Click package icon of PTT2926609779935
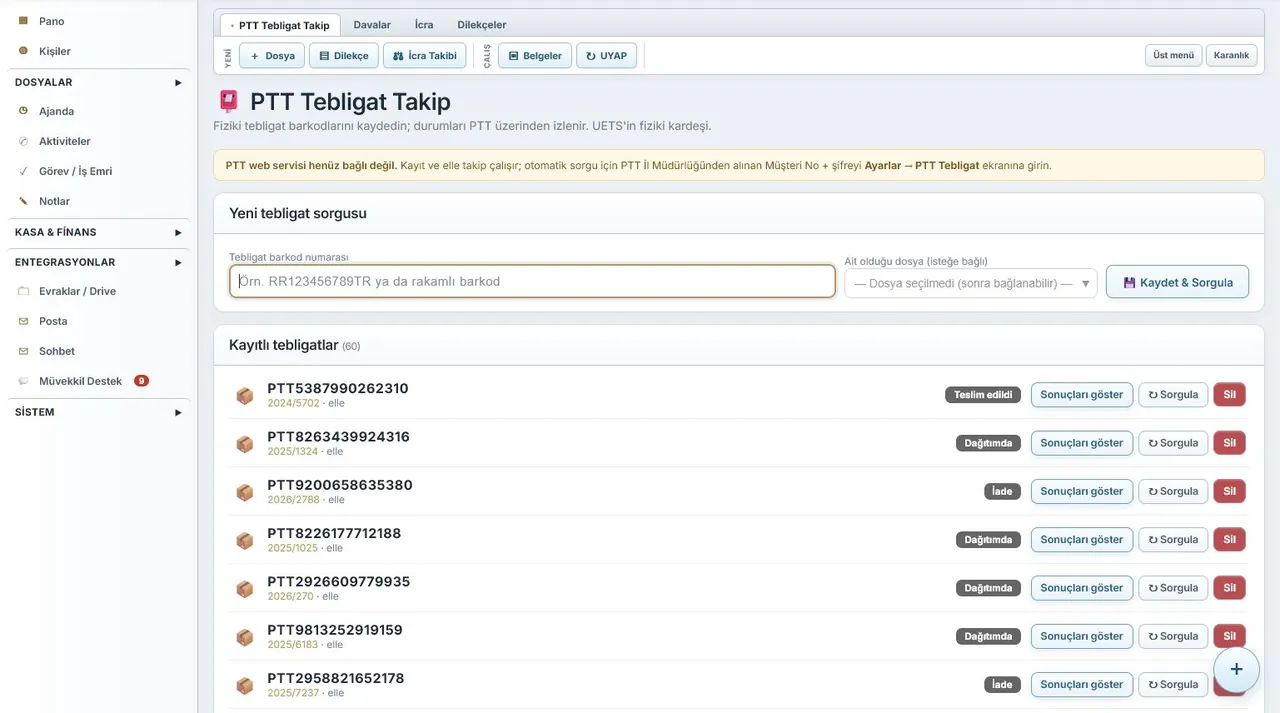The image size is (1280, 713). pyautogui.click(x=245, y=588)
